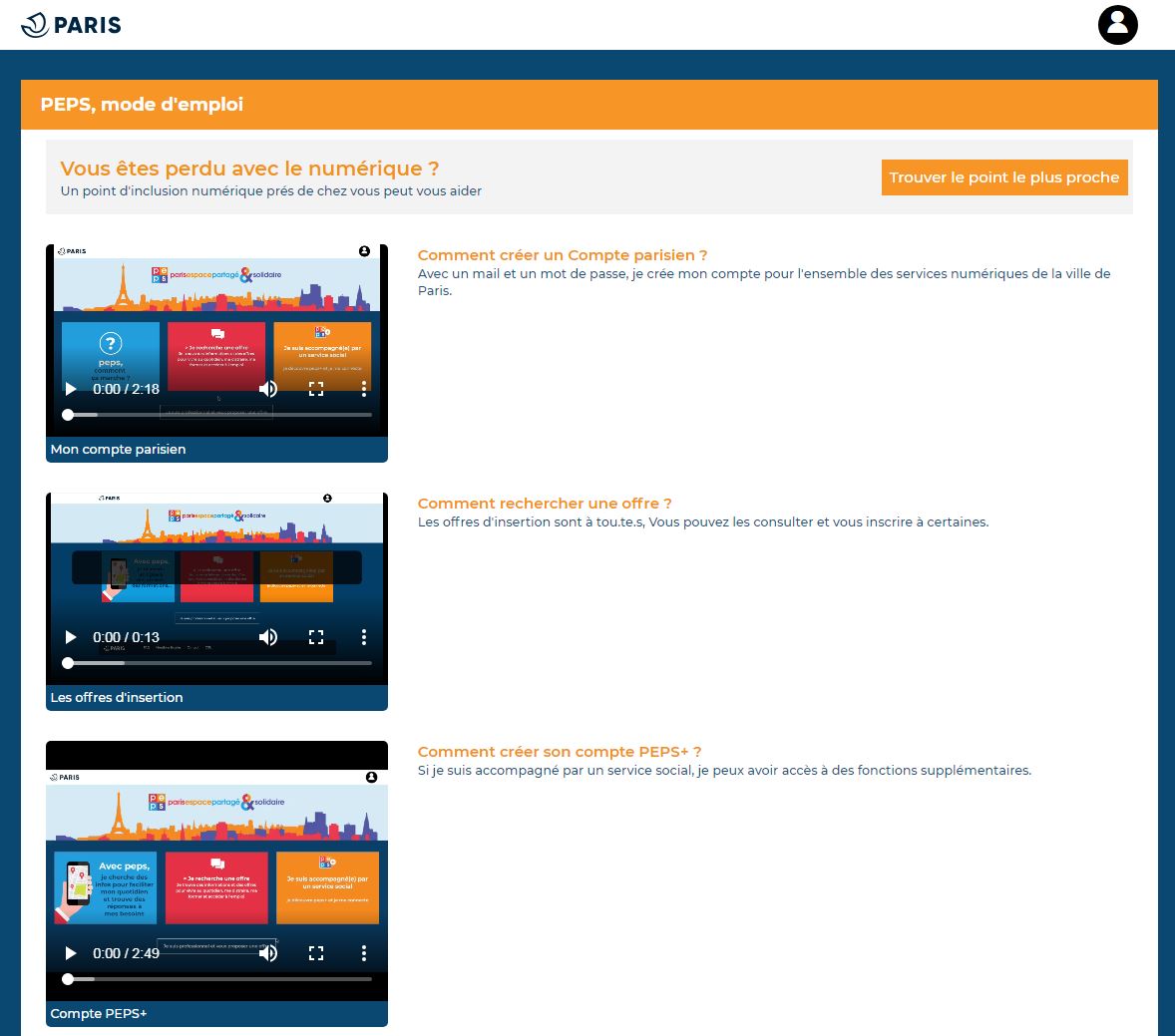Open more options on Mon compte parisien video
Image resolution: width=1175 pixels, height=1036 pixels.
pos(364,389)
